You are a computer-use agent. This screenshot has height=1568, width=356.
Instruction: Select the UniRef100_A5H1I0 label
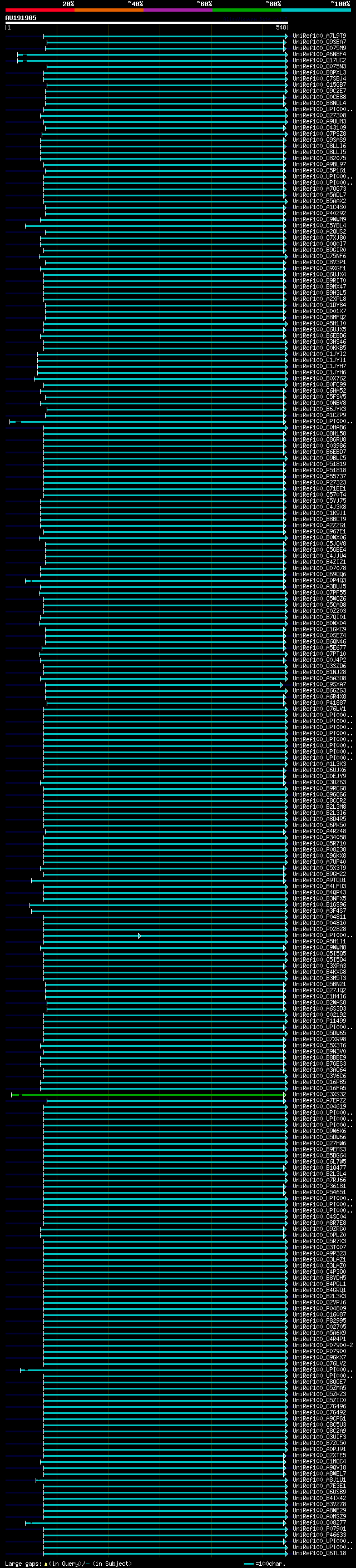point(319,324)
